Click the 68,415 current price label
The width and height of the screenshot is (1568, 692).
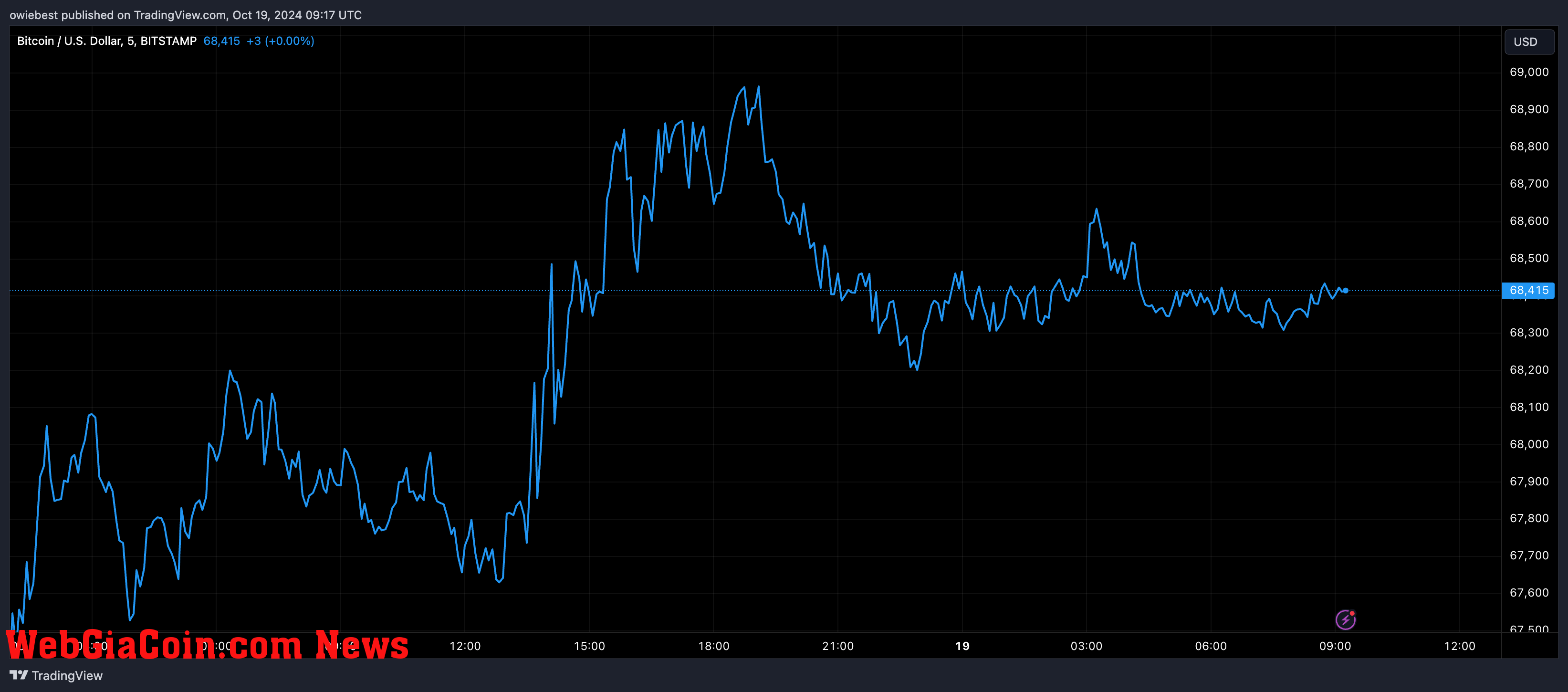click(x=1528, y=290)
